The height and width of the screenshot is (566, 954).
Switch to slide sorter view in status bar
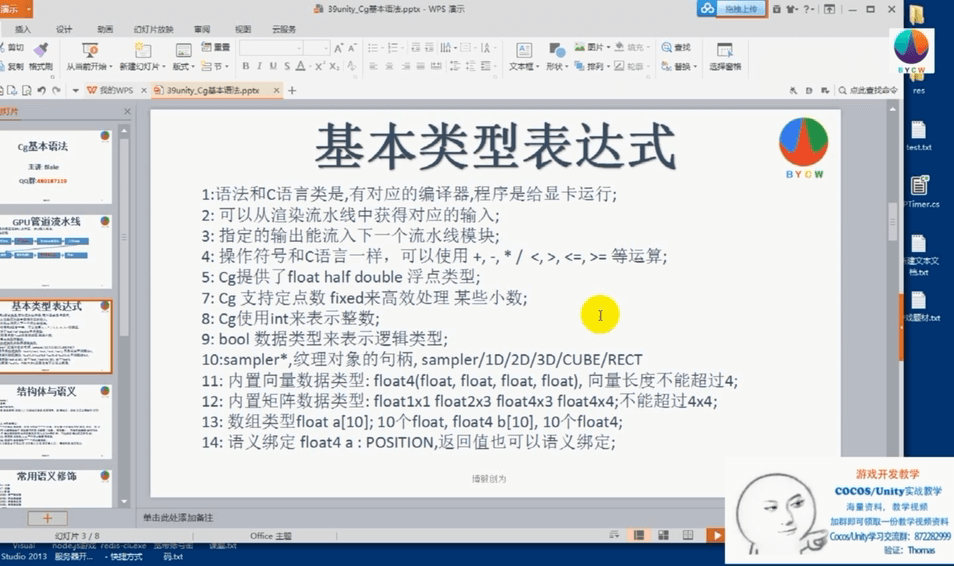663,535
